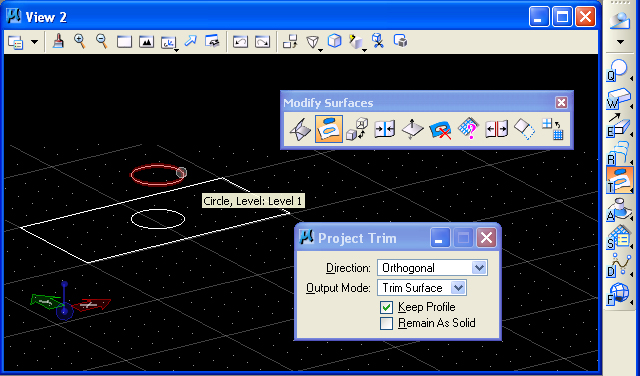Select the Zoom In magnifier tool
The image size is (640, 376).
pyautogui.click(x=80, y=41)
